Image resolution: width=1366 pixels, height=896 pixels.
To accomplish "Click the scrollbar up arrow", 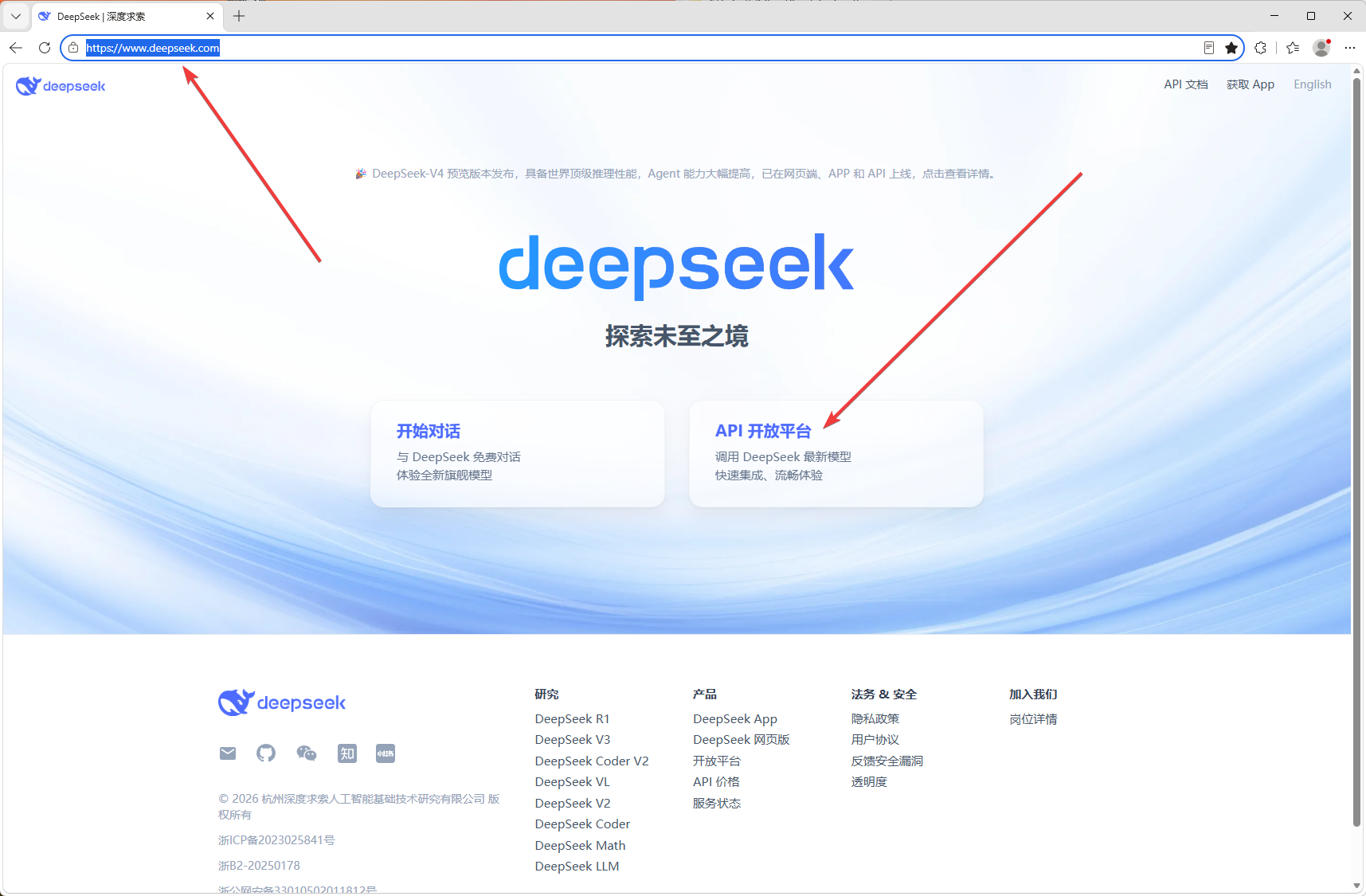I will [1357, 71].
